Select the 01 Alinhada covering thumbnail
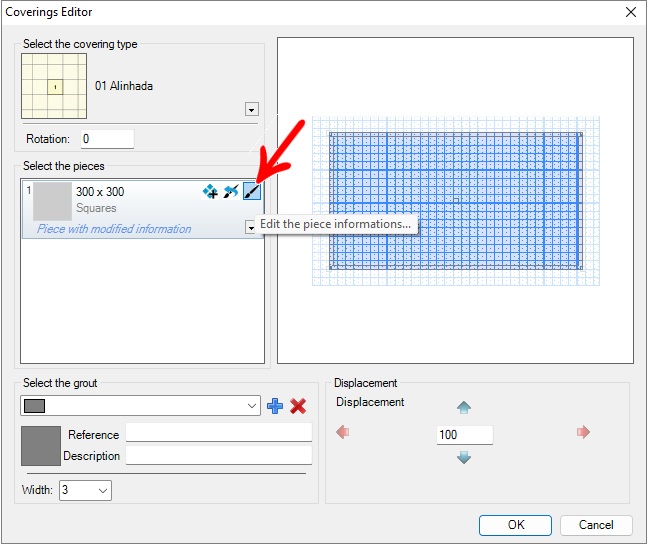The image size is (648, 544). (x=54, y=86)
